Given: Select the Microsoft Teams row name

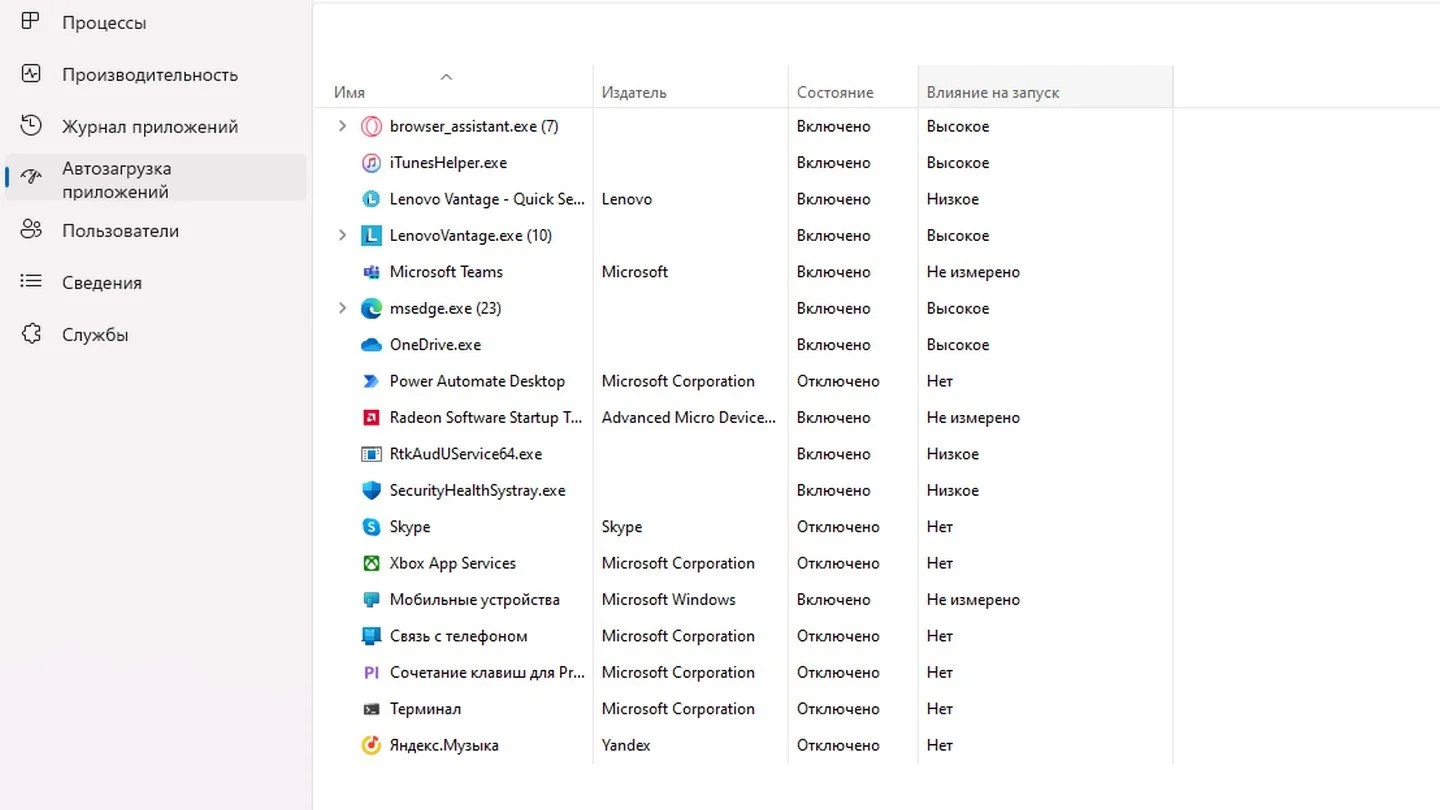Looking at the screenshot, I should (446, 272).
